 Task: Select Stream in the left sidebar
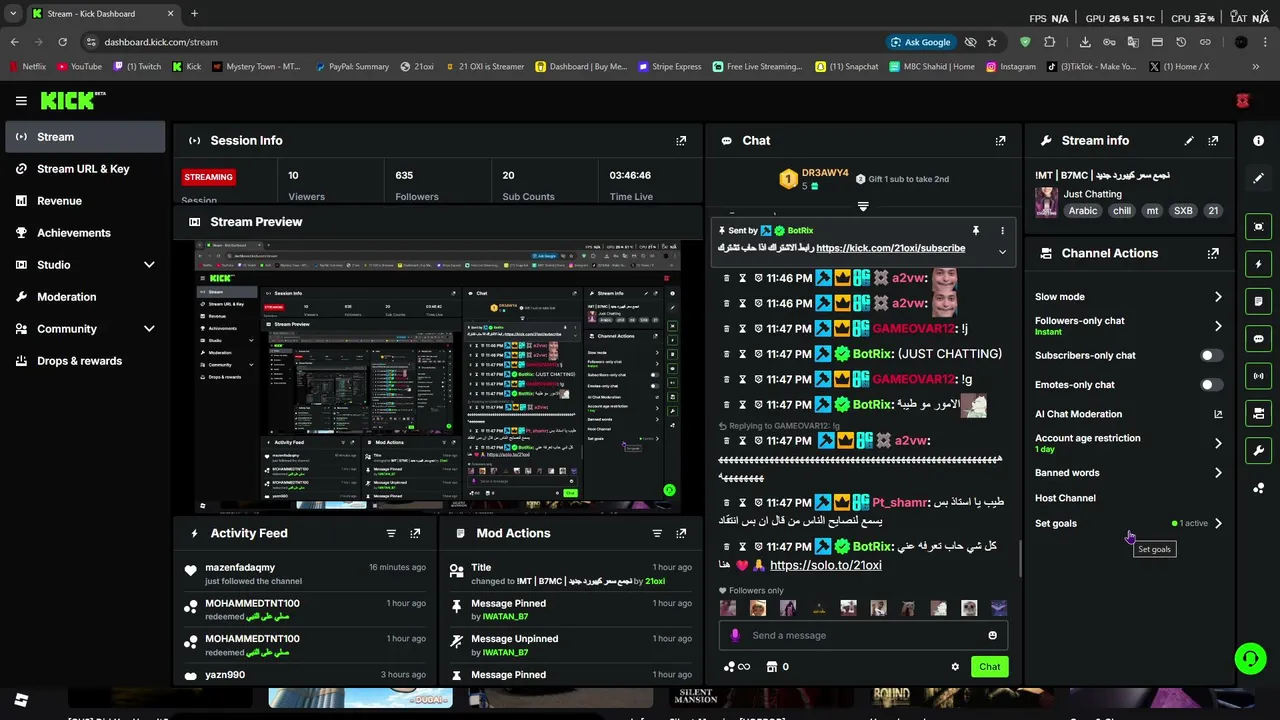click(x=85, y=137)
